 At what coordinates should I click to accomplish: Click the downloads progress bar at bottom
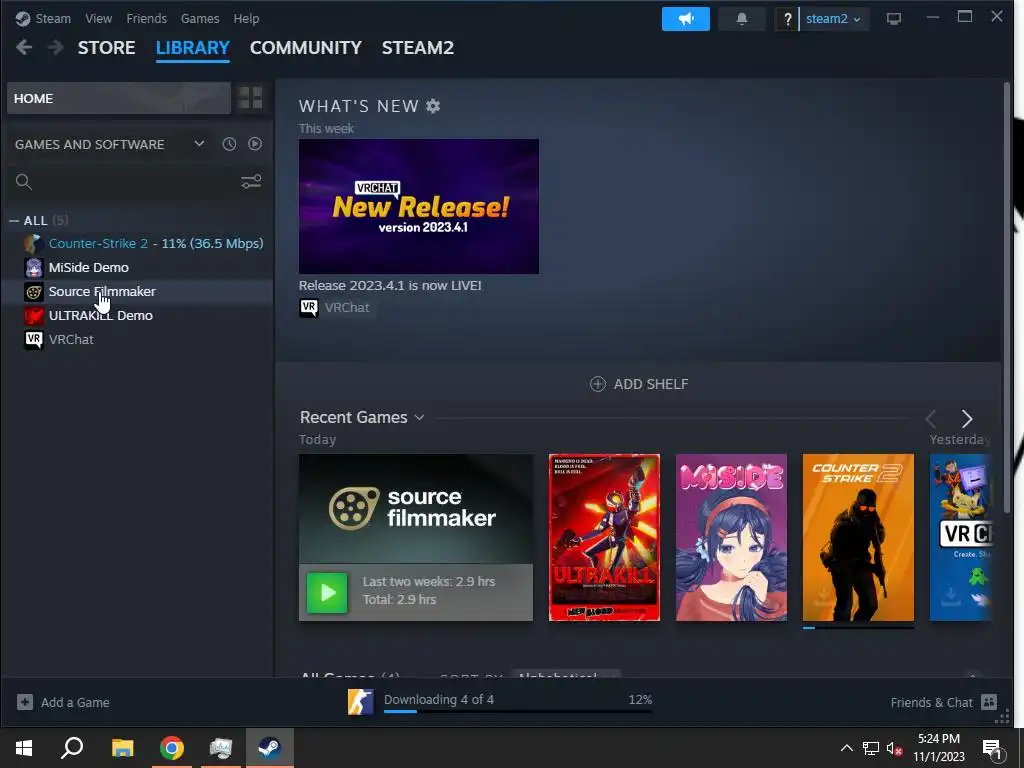click(518, 711)
